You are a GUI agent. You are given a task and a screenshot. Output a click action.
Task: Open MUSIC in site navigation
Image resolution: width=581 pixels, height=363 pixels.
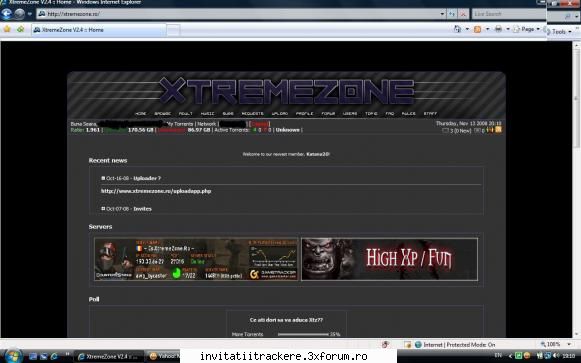[208, 113]
